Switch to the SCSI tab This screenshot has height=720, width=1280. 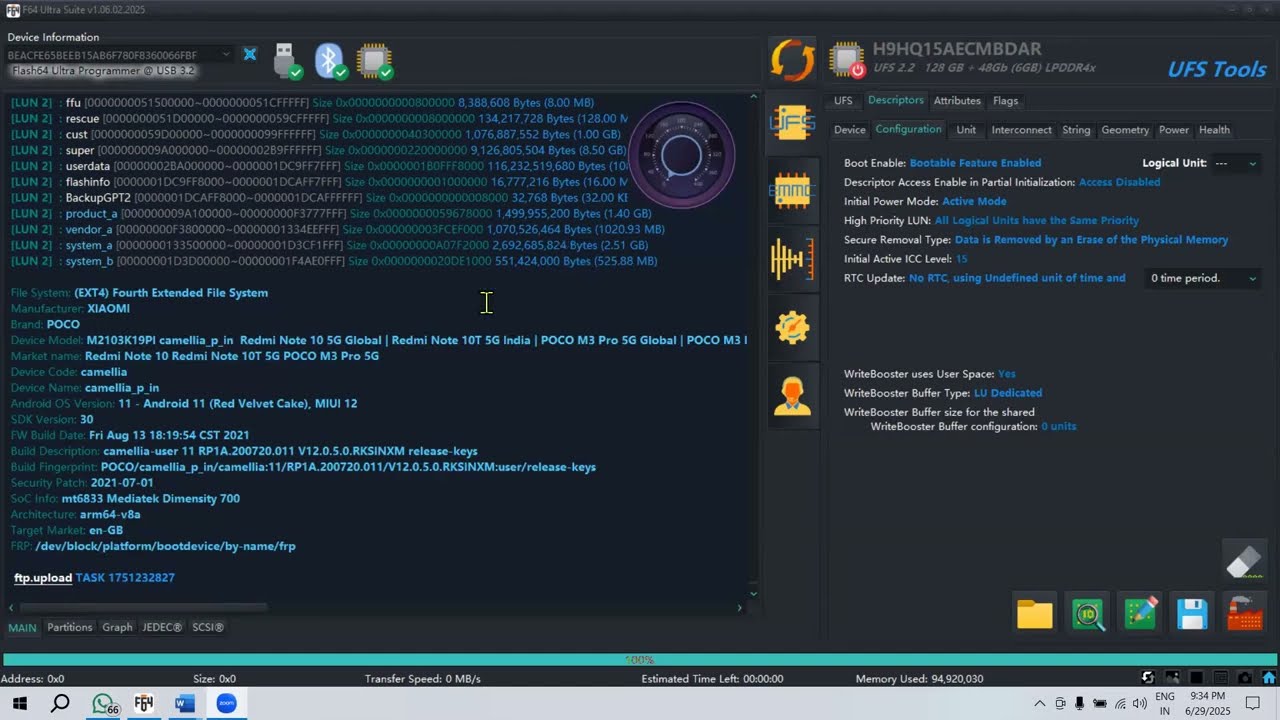pyautogui.click(x=208, y=627)
